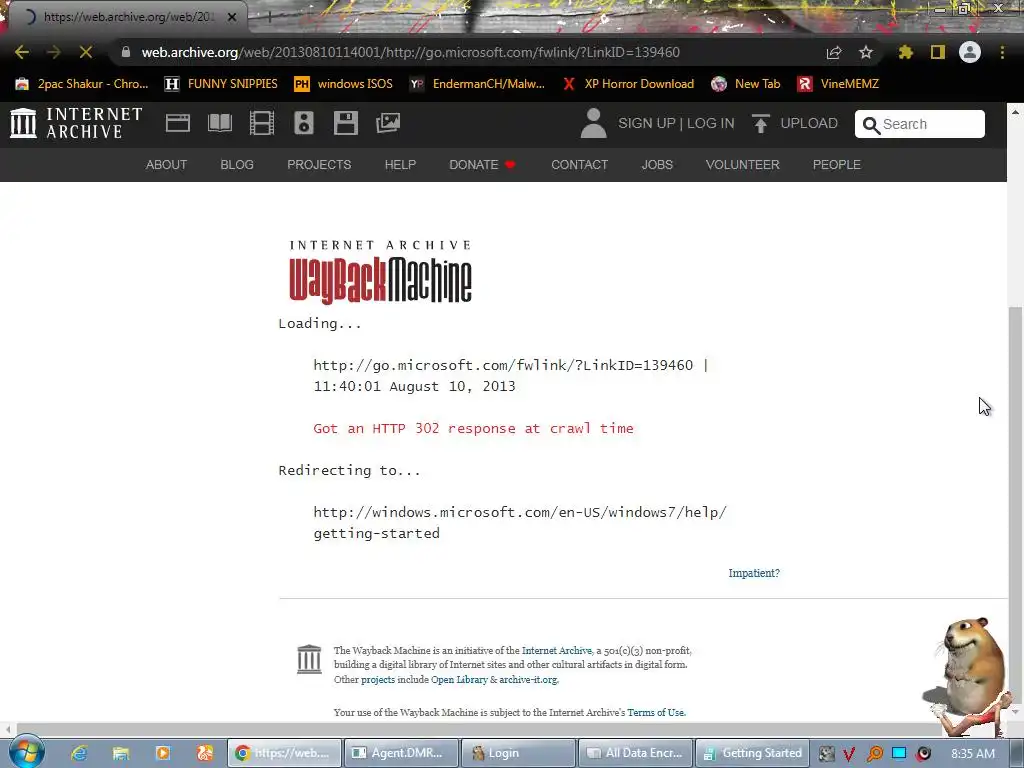Click SIGN UP | LOG IN link
This screenshot has height=768, width=1024.
(676, 123)
